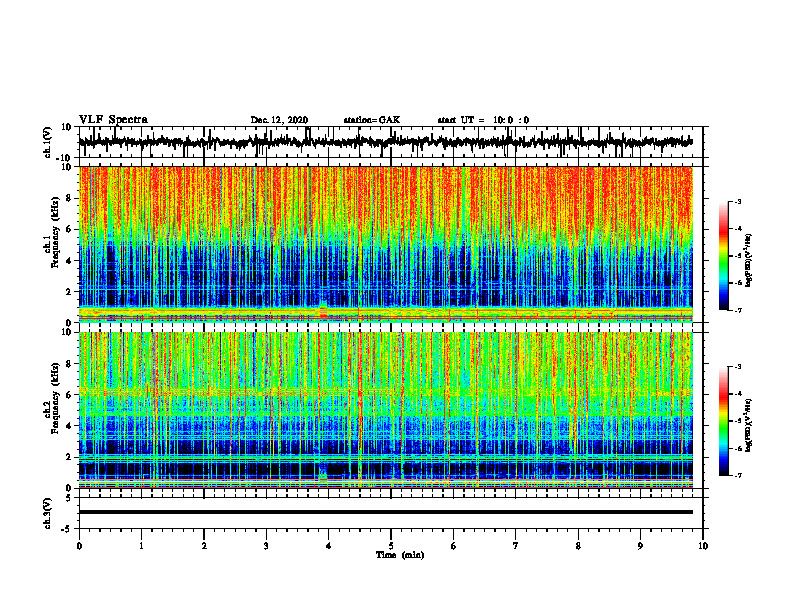Click the "10" tick on the Time axis

tap(703, 546)
